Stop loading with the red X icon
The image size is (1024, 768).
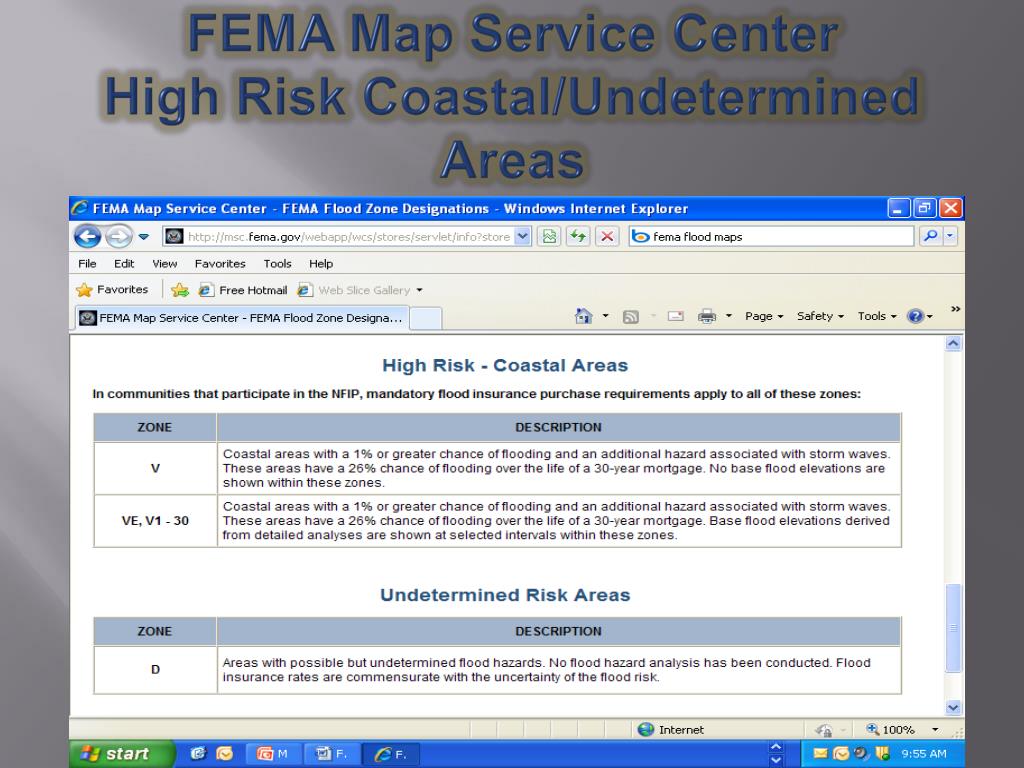coord(607,236)
